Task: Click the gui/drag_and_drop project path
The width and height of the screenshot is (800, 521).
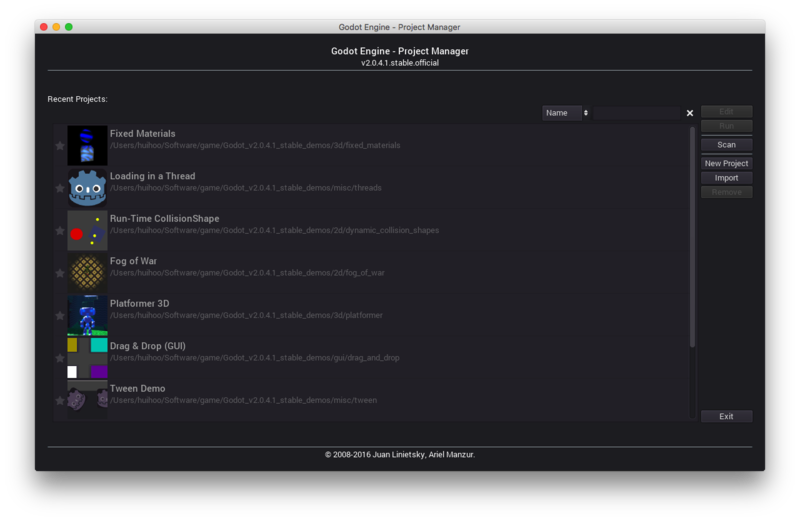Action: [255, 358]
